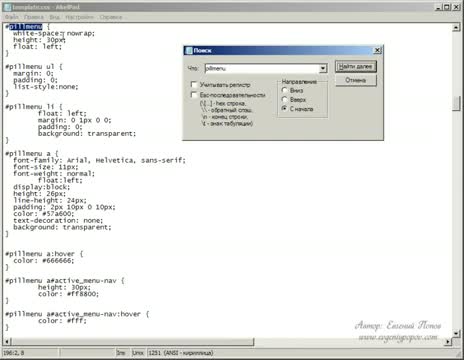
Task: Enable the Учитывать регистр checkbox
Action: coord(194,84)
